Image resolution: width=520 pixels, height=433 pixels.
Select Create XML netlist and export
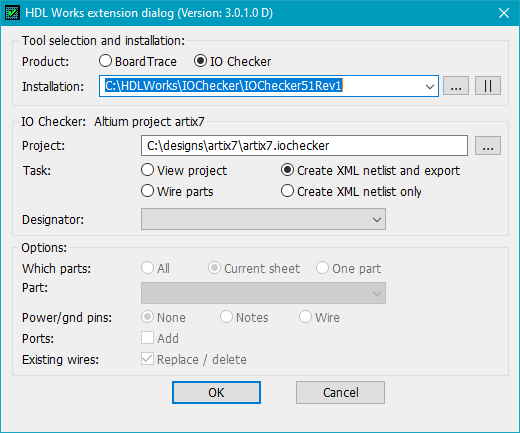coord(370,170)
